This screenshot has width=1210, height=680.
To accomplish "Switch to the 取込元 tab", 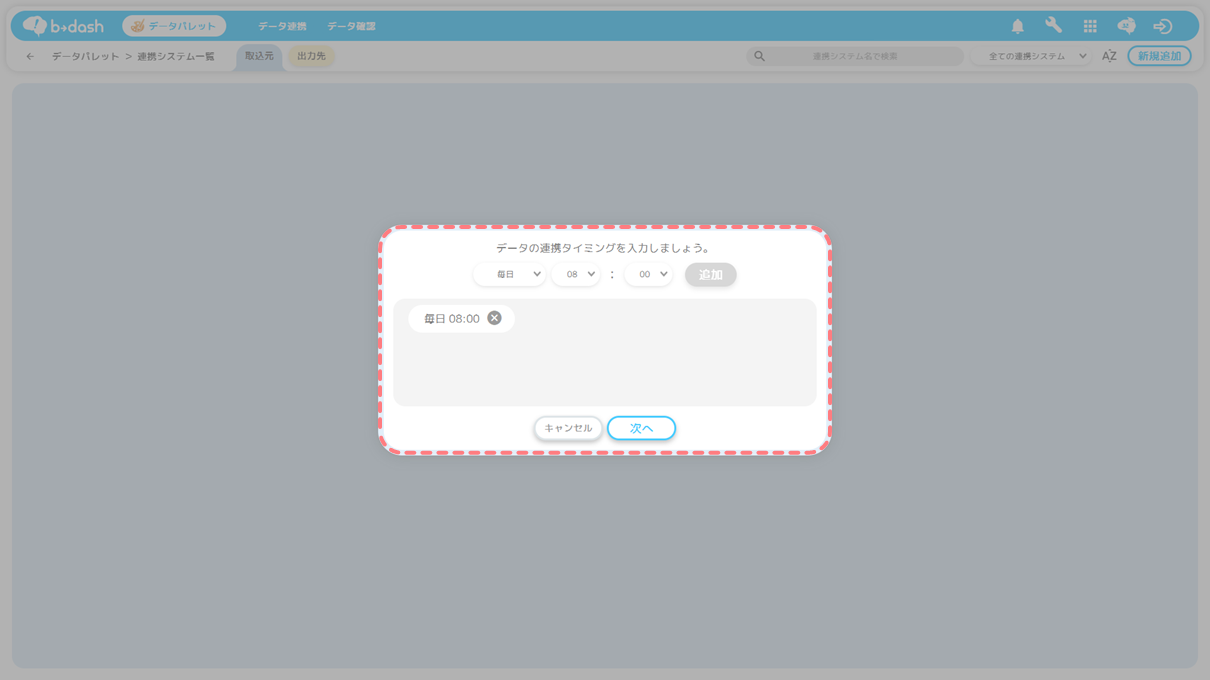I will click(259, 56).
